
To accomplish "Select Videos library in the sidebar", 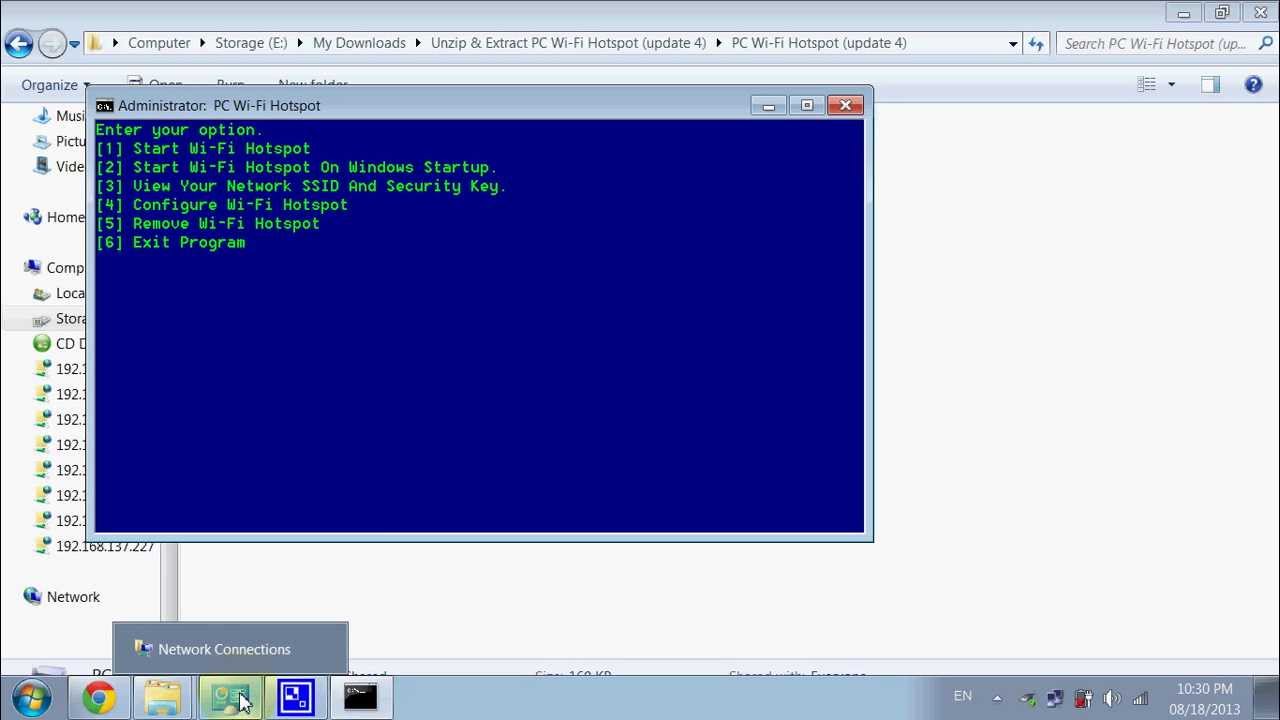I will click(59, 166).
